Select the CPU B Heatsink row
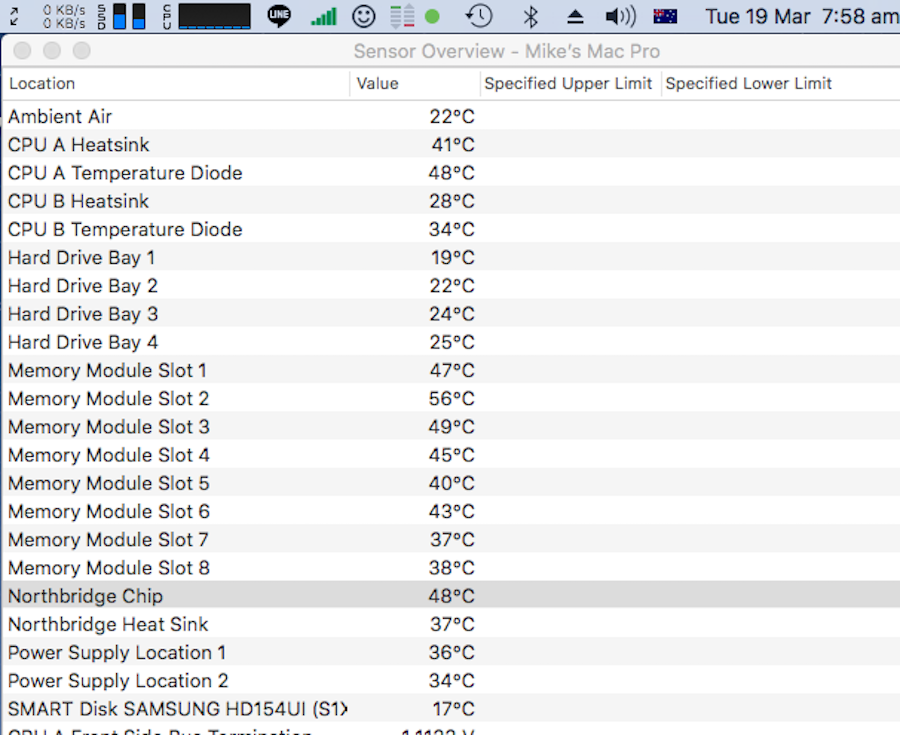 coord(451,201)
